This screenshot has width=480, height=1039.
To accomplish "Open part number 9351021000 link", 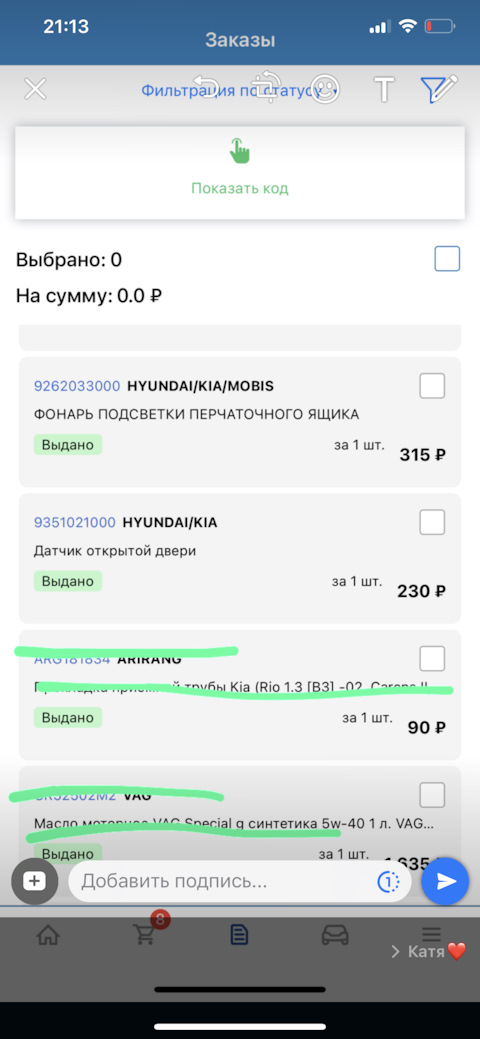I will pos(74,523).
